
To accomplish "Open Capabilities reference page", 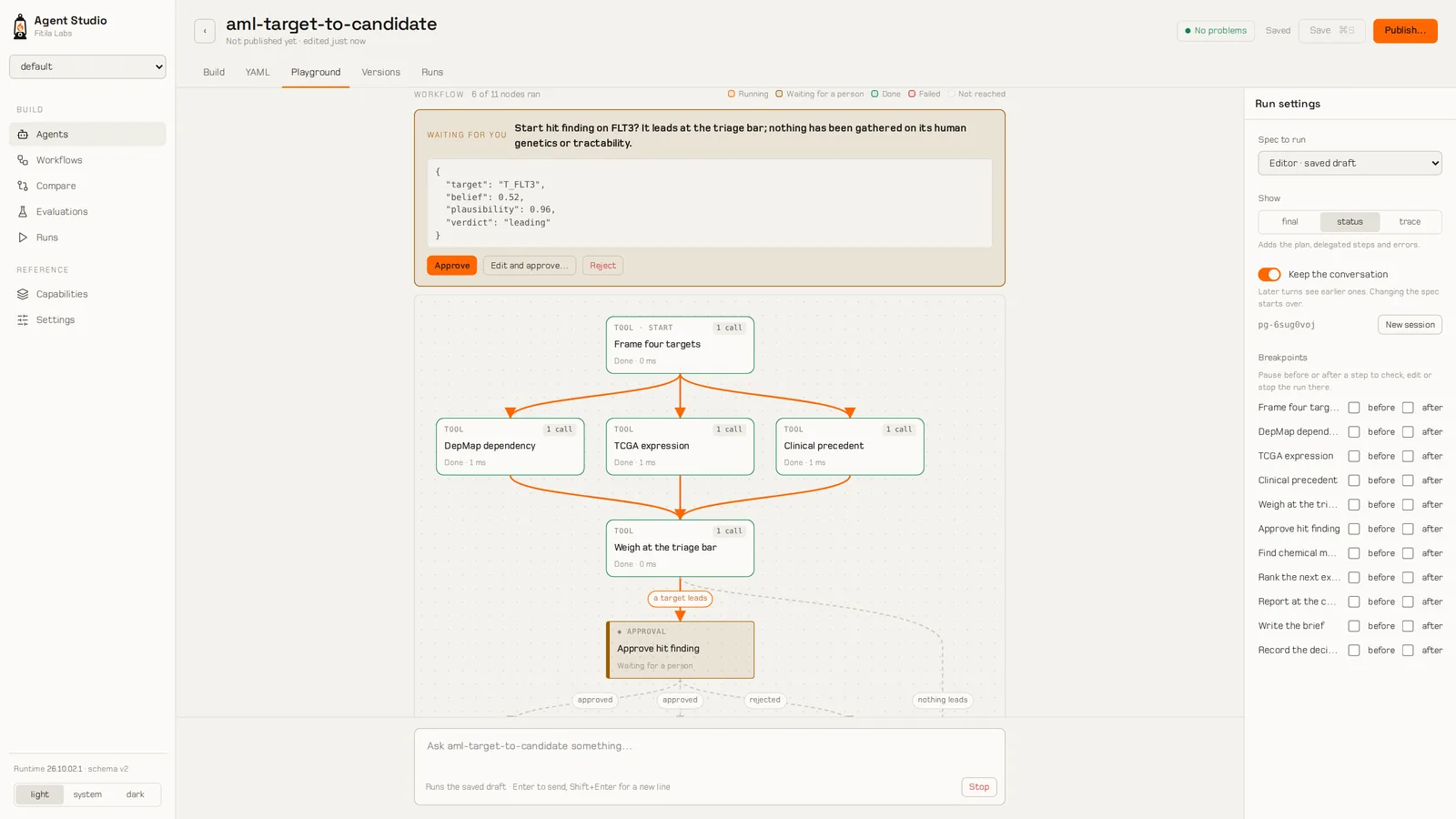I will coord(87,295).
